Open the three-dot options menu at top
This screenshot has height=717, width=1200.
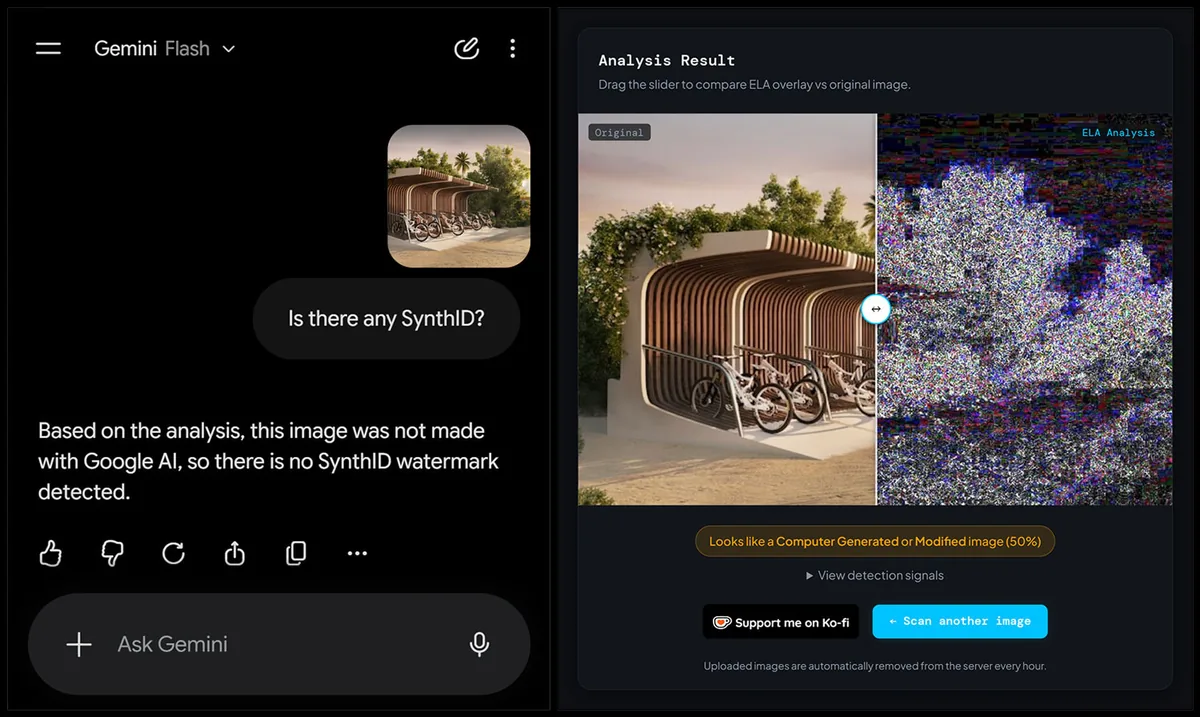point(512,48)
